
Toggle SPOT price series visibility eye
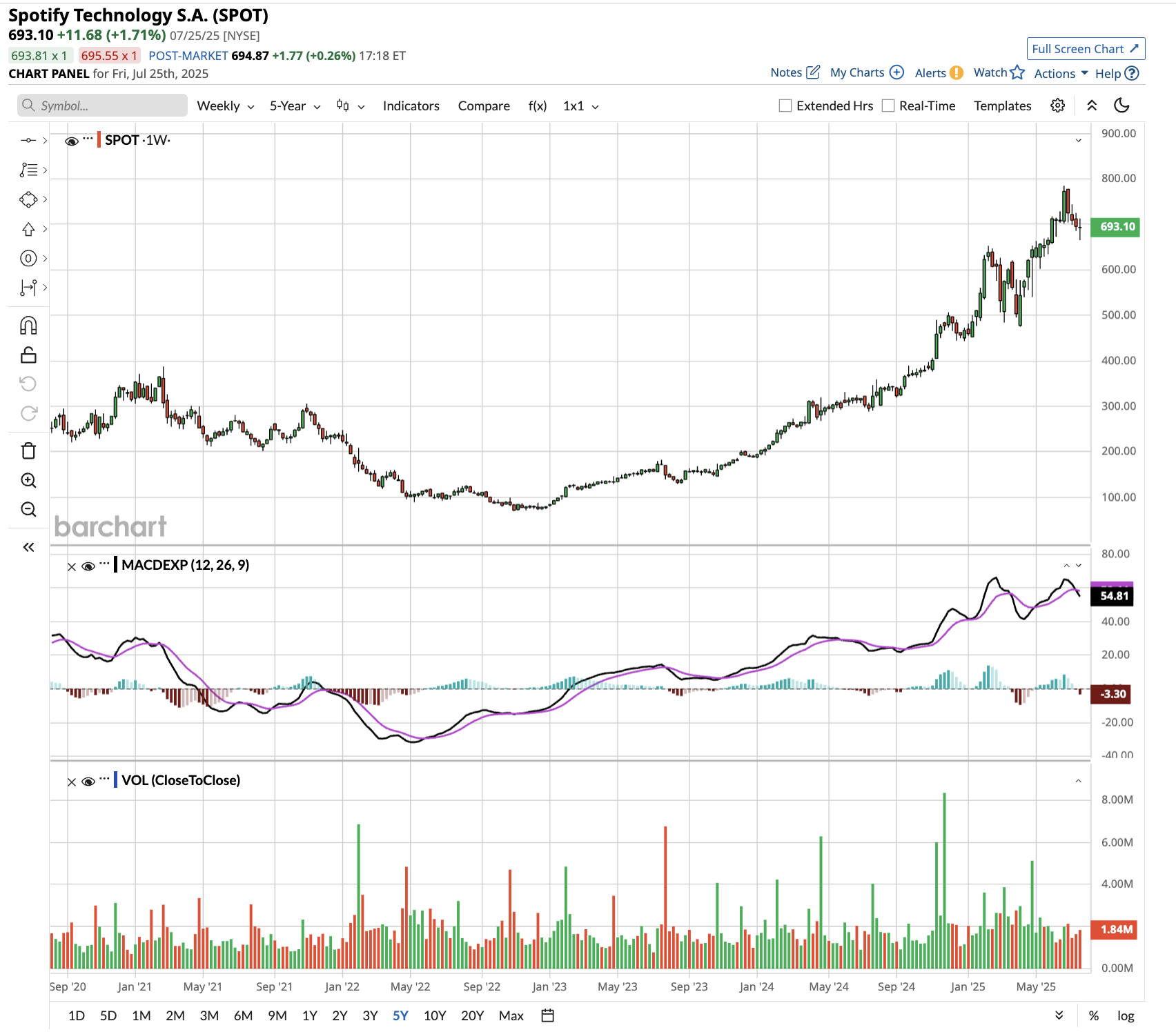(72, 141)
